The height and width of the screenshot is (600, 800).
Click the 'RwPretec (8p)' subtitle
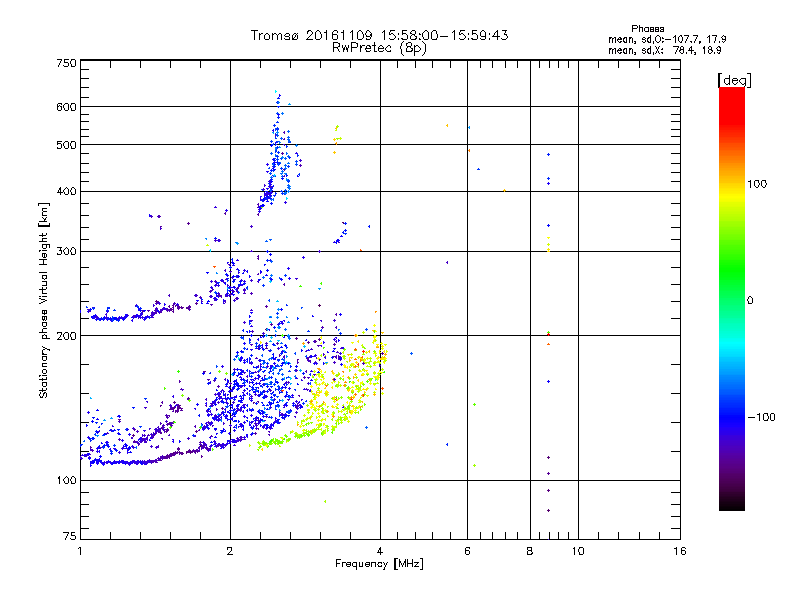point(379,48)
